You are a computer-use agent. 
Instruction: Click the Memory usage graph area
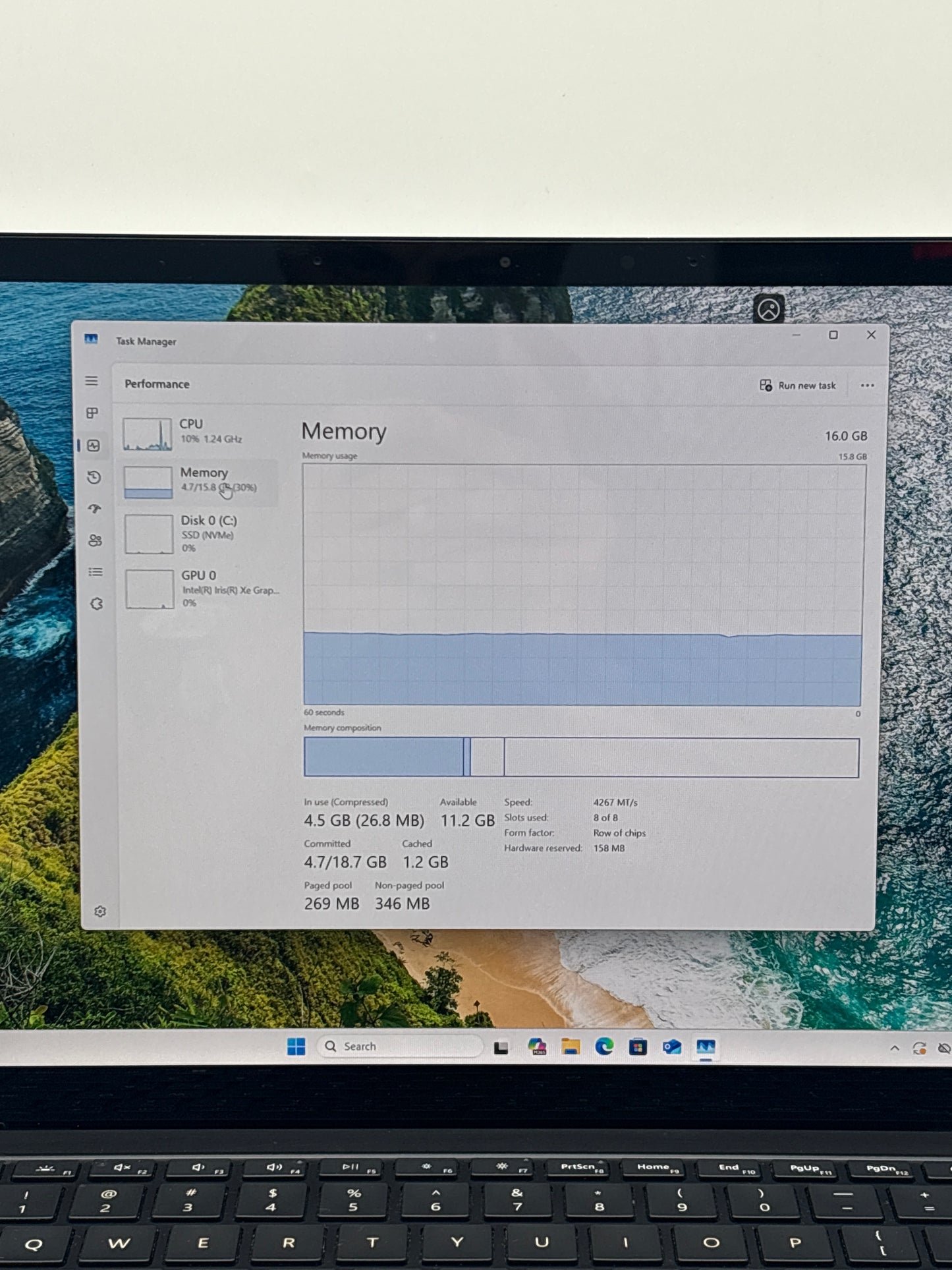point(583,585)
